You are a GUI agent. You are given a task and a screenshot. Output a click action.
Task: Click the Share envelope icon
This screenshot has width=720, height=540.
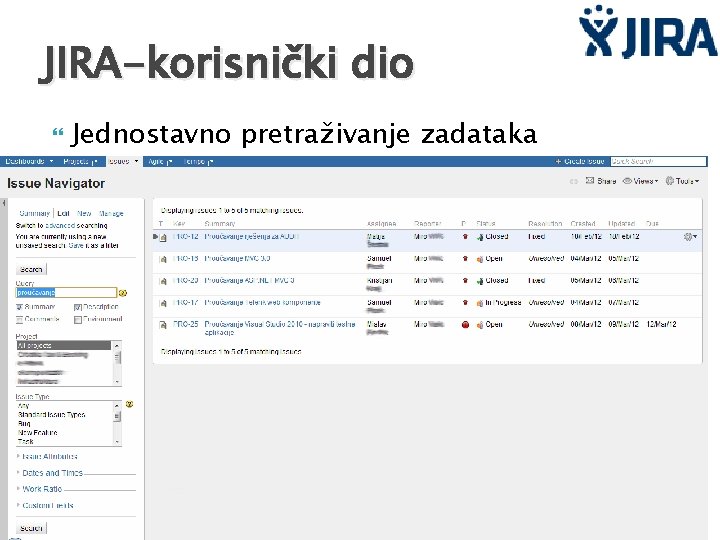[590, 180]
